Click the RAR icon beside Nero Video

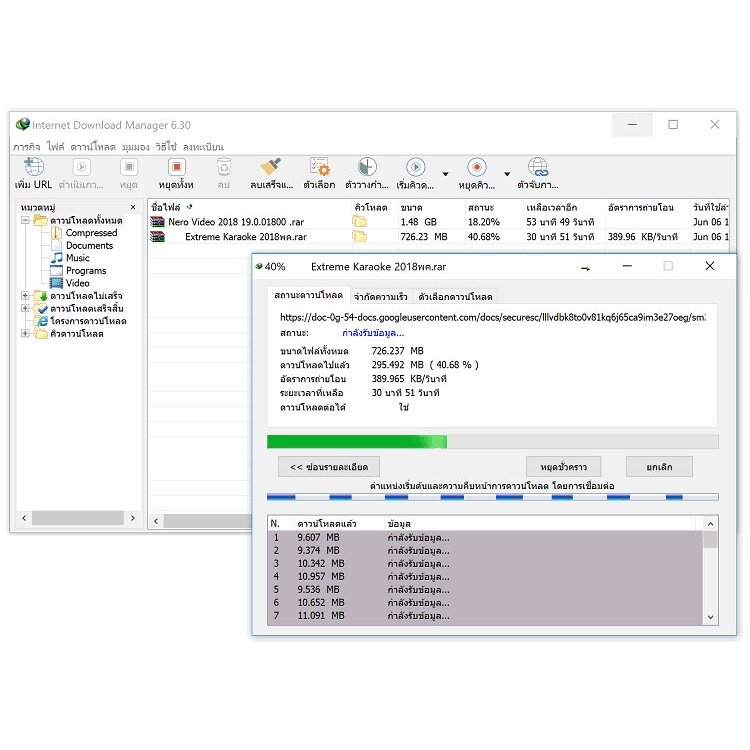(157, 221)
